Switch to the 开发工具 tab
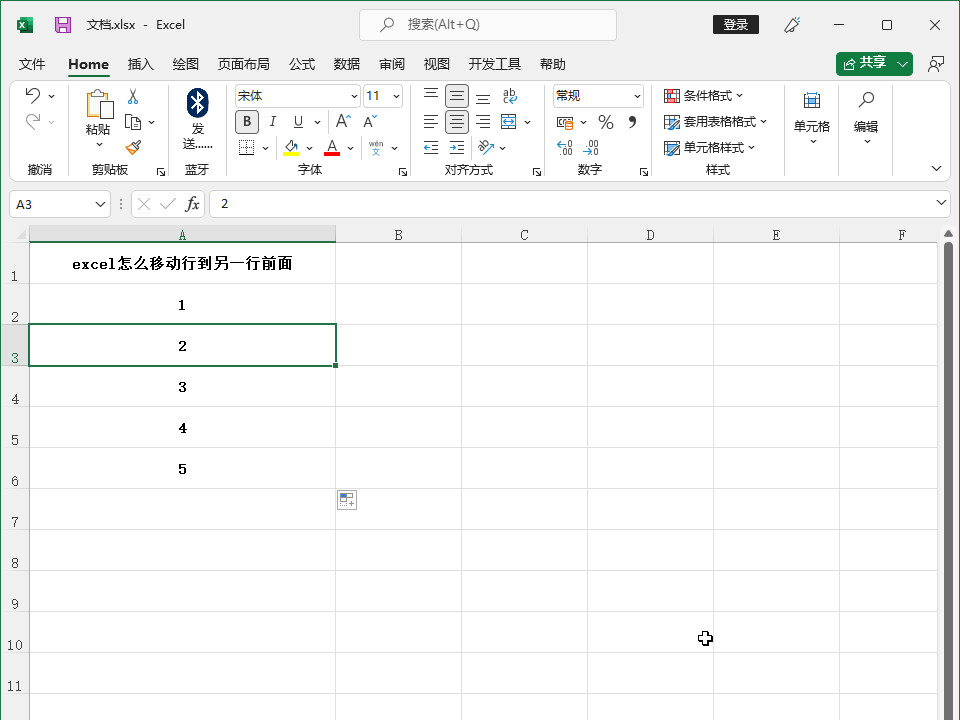960x720 pixels. 494,64
